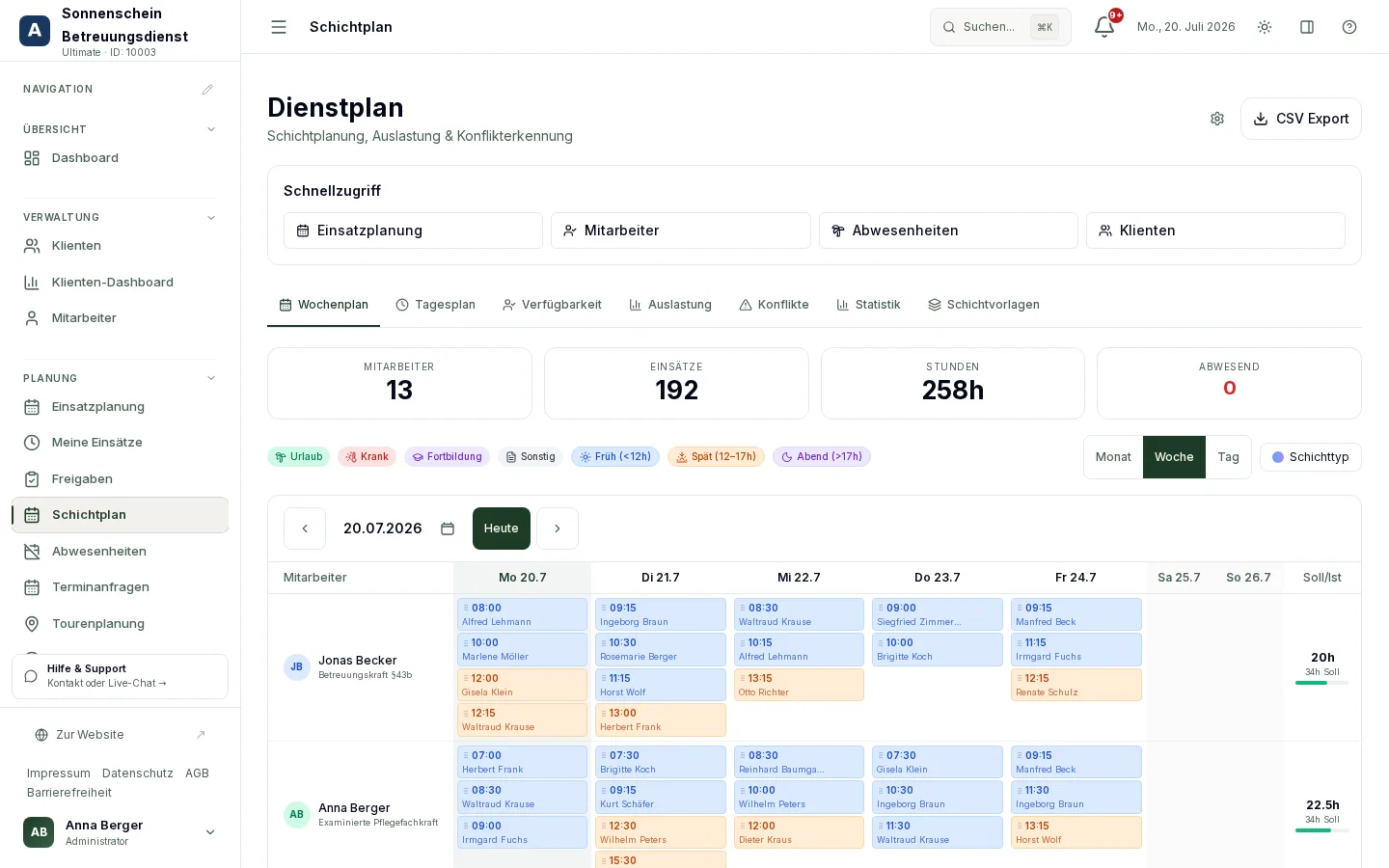Toggle light/dark theme sun icon
1389x868 pixels.
point(1265,27)
